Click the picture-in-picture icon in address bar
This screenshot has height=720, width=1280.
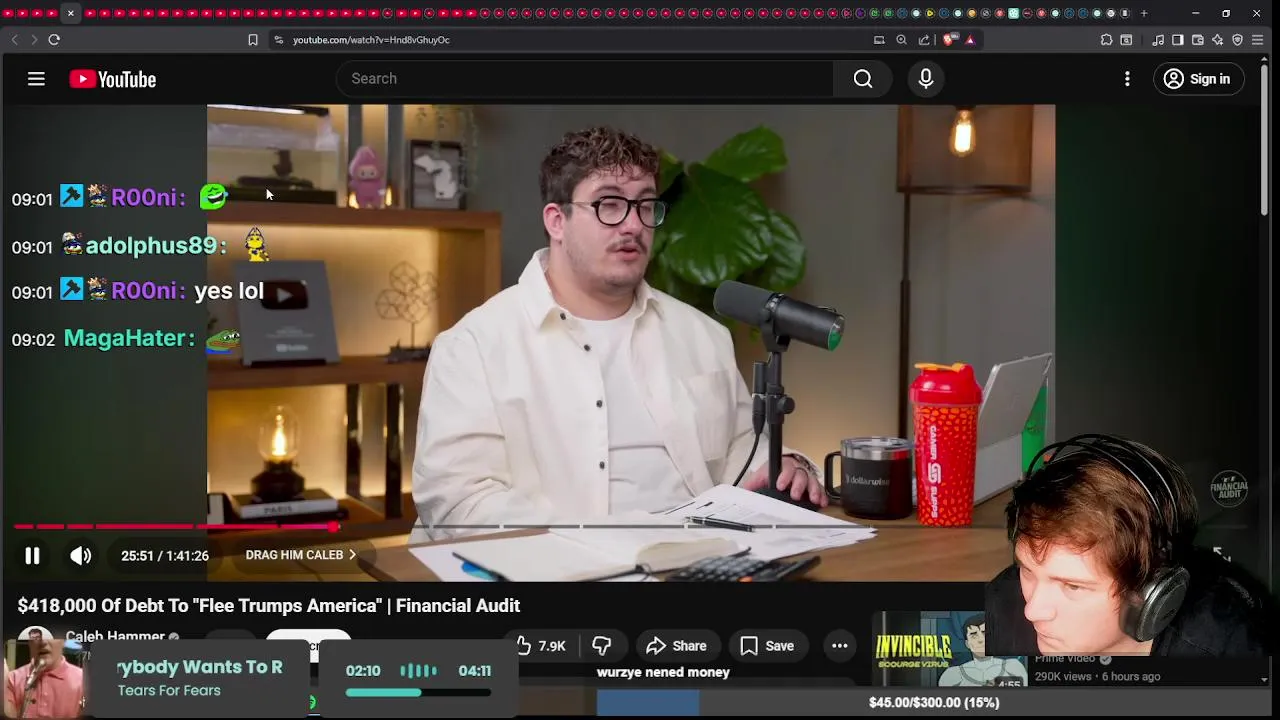[879, 40]
